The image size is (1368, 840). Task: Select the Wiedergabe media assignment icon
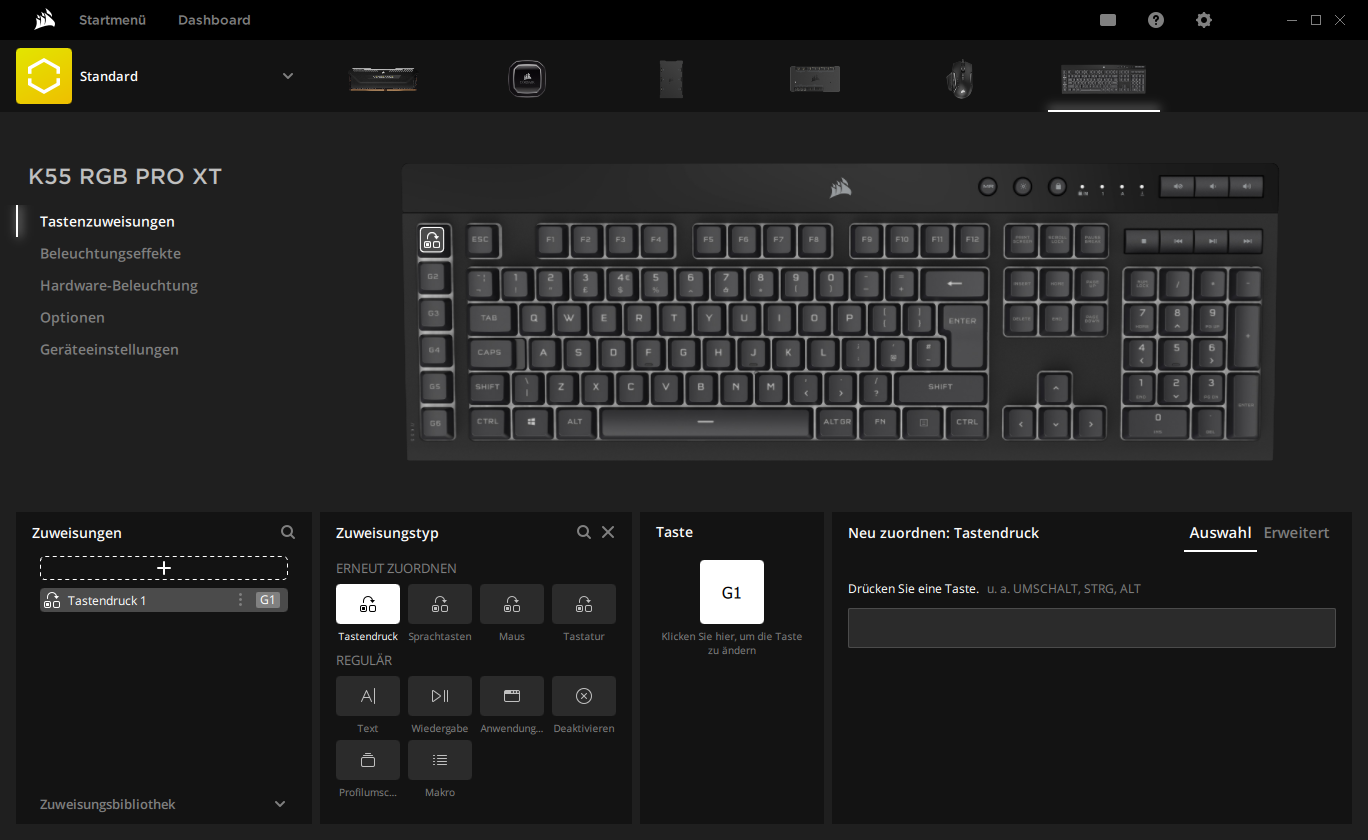(440, 696)
